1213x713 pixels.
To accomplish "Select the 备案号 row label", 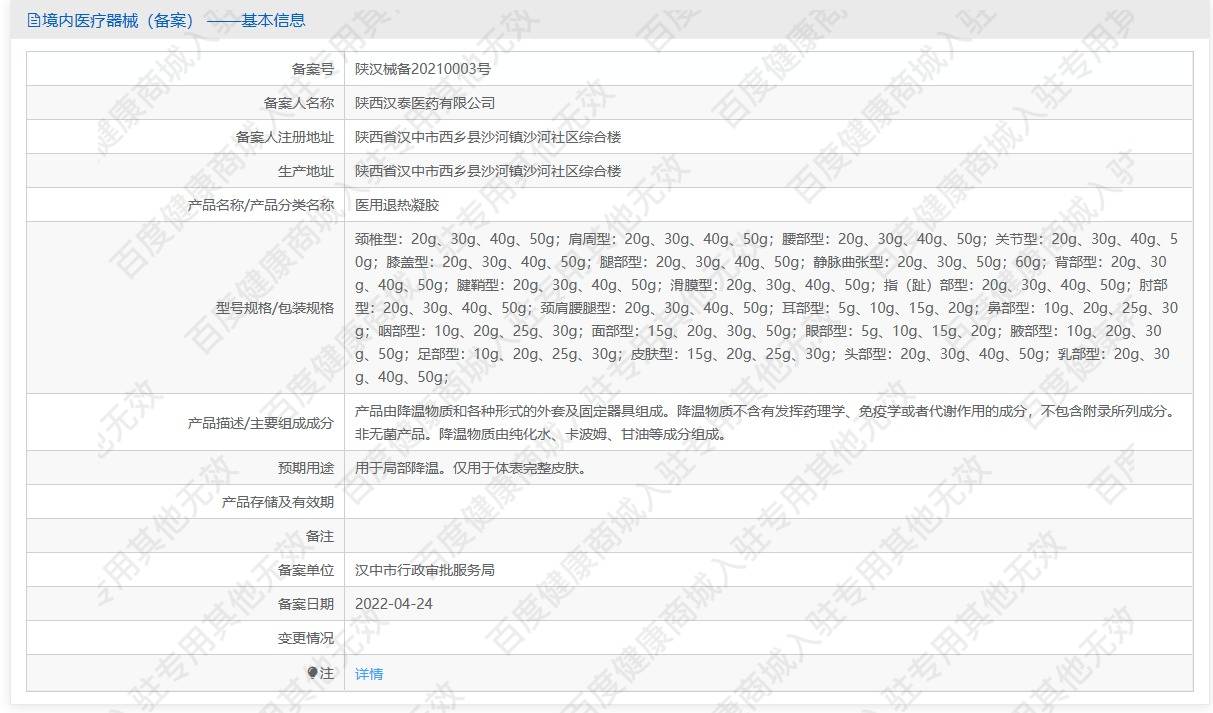I will 313,69.
